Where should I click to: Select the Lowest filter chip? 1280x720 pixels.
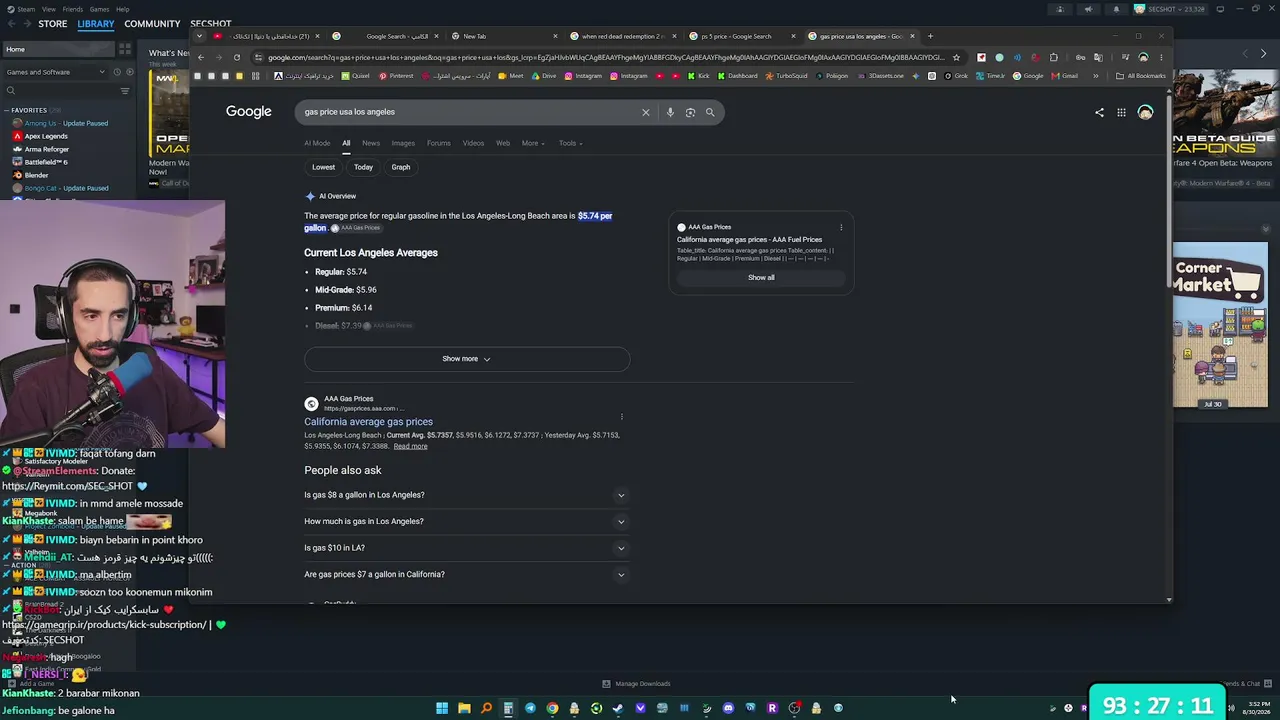click(323, 167)
